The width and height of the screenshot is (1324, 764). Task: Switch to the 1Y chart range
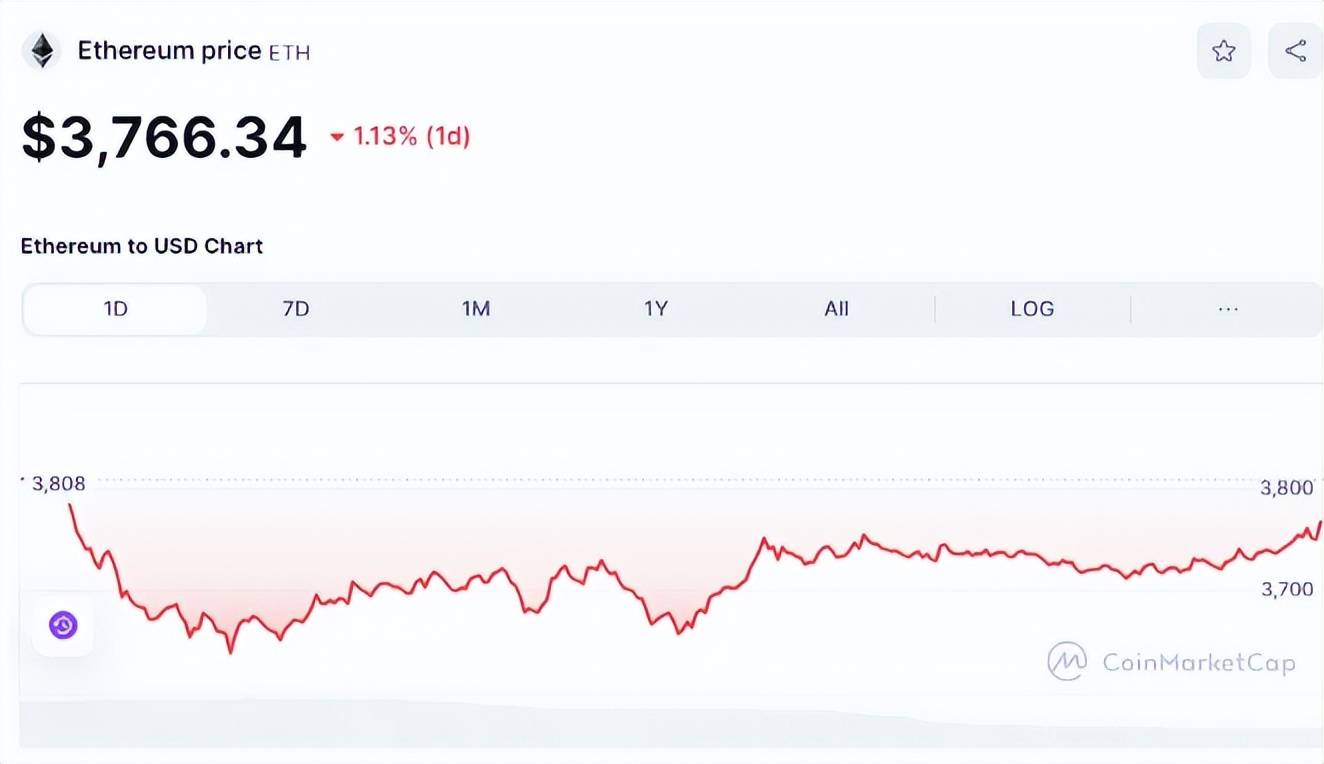click(x=655, y=309)
